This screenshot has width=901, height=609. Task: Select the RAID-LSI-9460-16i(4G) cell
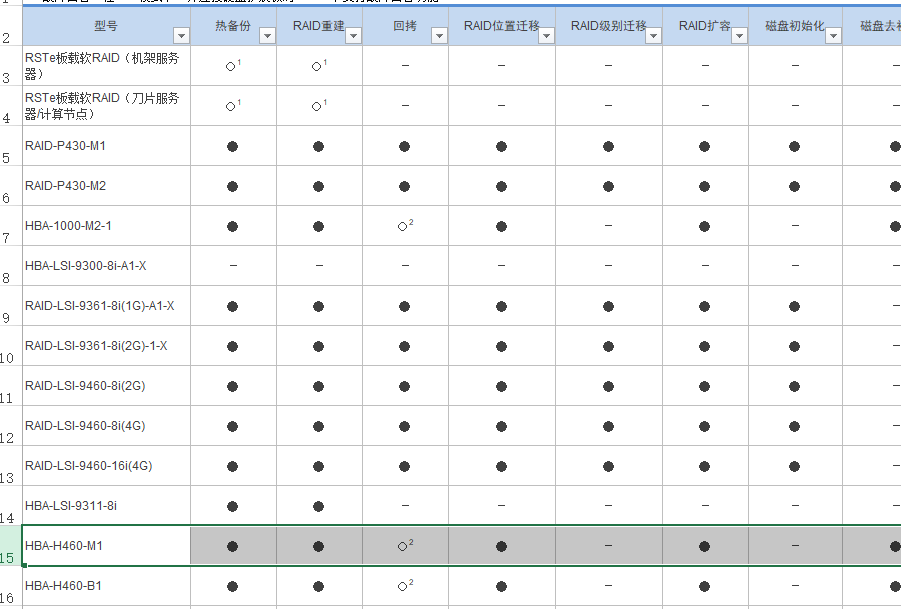tap(106, 466)
